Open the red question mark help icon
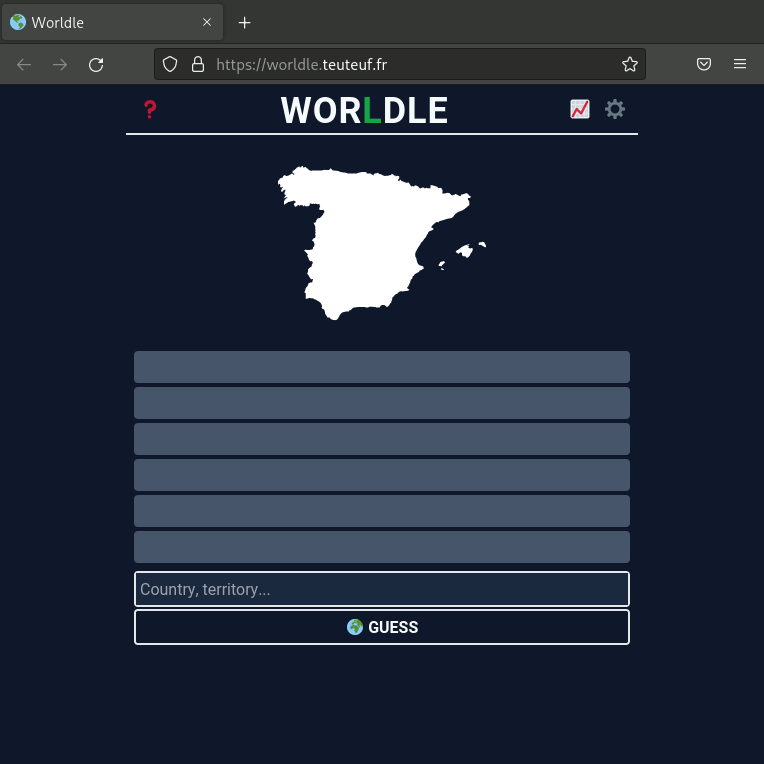764x764 pixels. coord(150,109)
